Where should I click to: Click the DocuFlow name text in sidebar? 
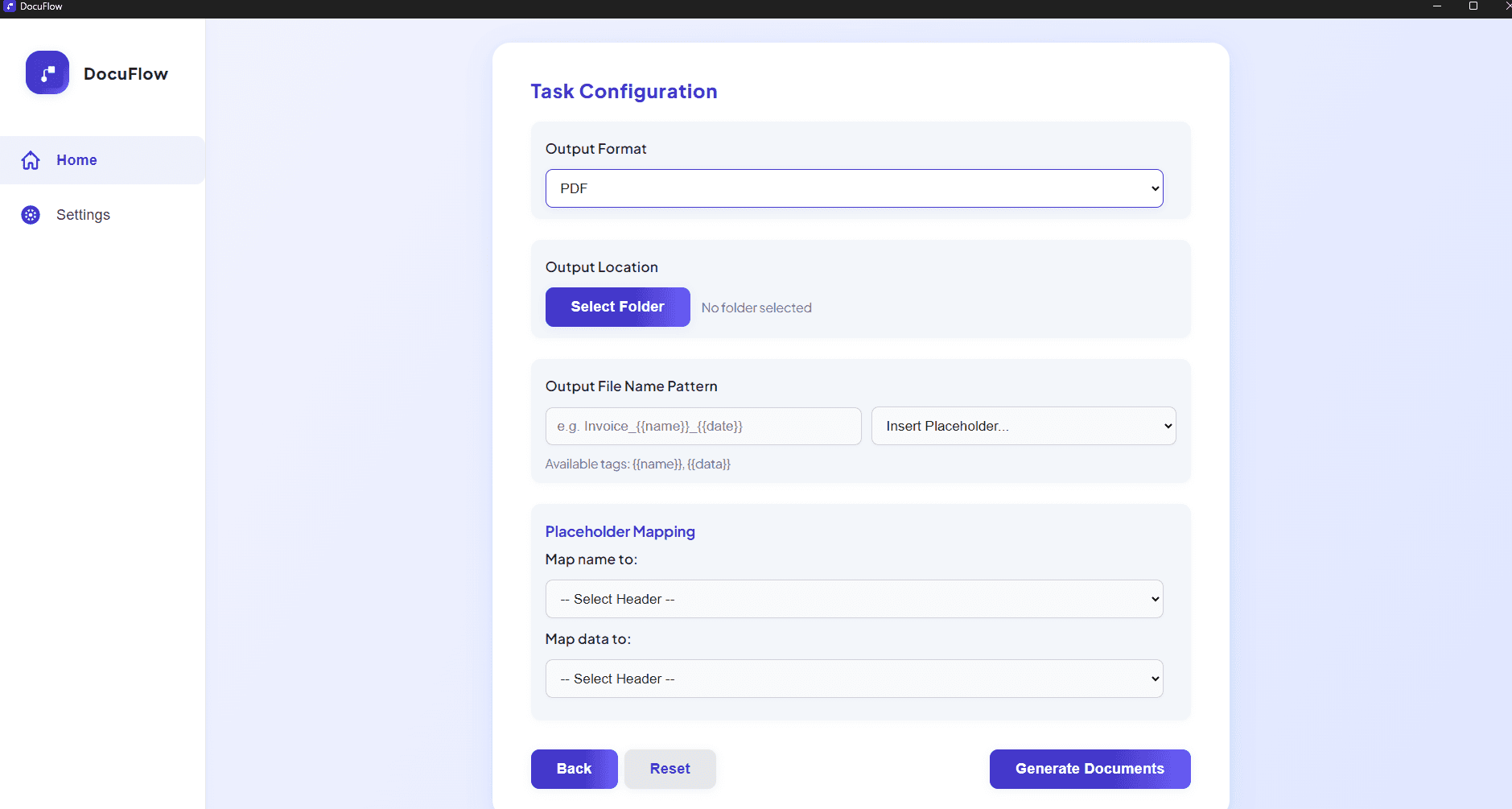tap(126, 74)
